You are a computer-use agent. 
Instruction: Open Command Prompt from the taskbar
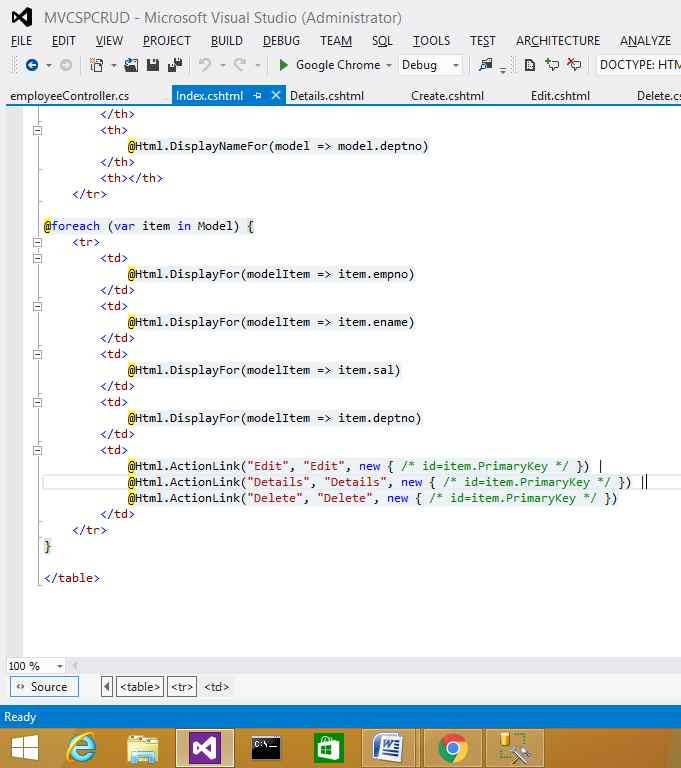266,747
